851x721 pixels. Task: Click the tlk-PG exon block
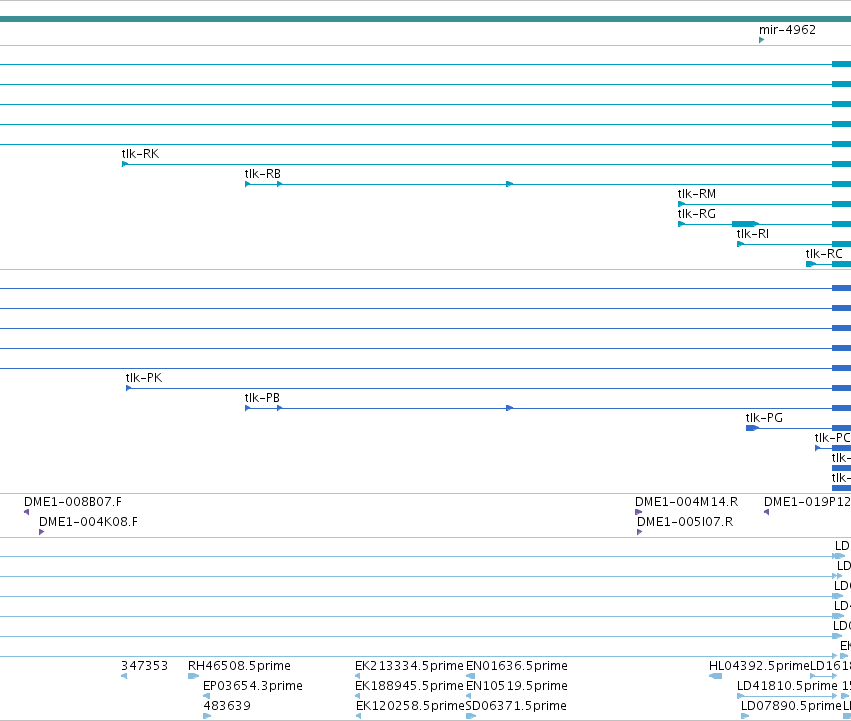pos(753,428)
